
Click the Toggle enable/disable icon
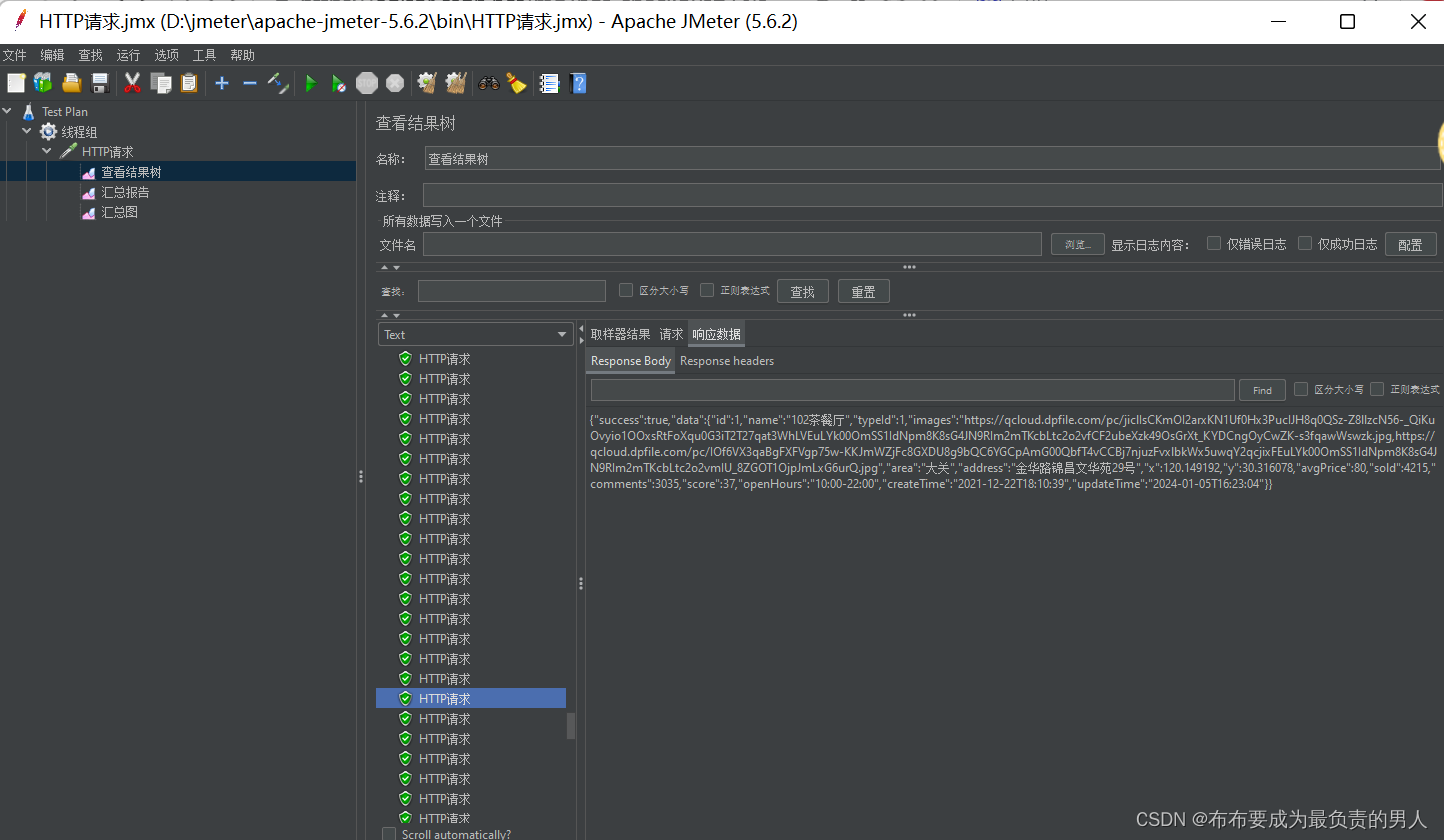(x=278, y=83)
